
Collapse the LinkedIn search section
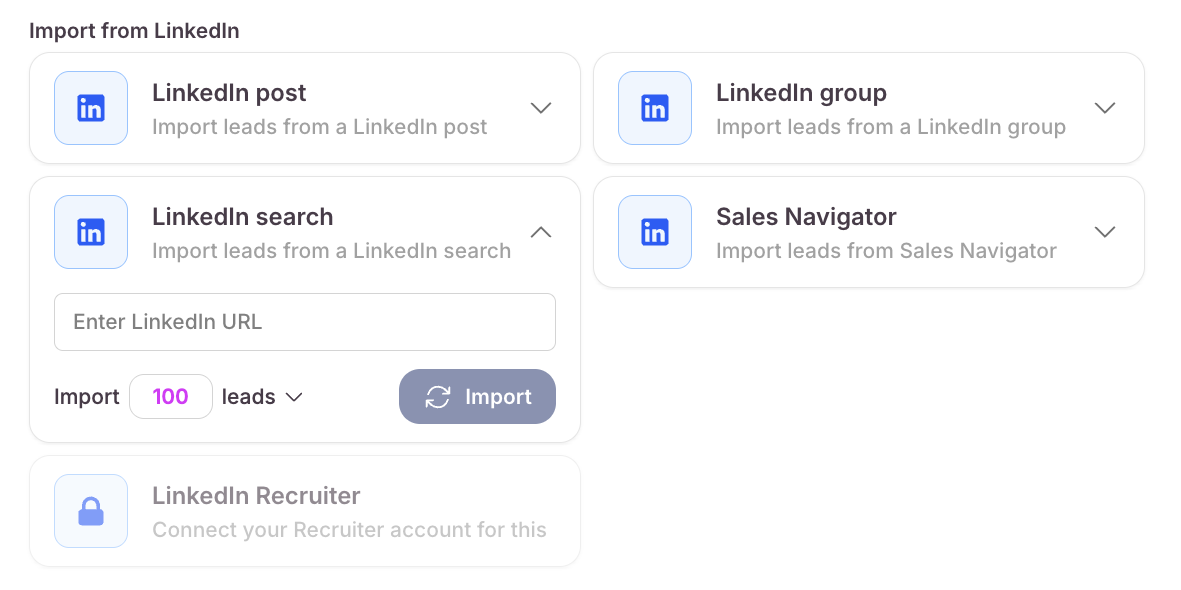(541, 232)
